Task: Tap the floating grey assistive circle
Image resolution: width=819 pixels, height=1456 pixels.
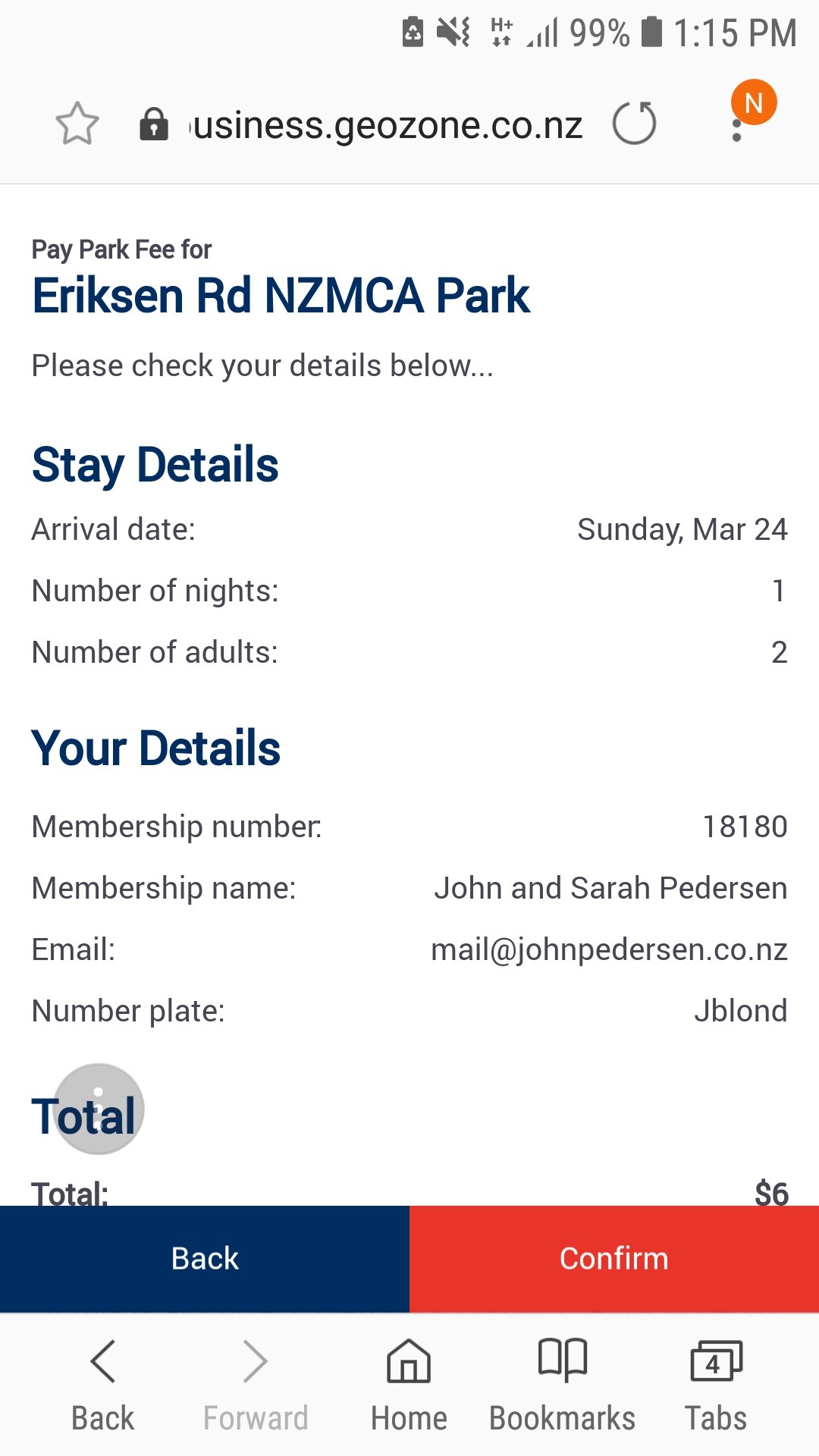Action: click(x=99, y=1109)
